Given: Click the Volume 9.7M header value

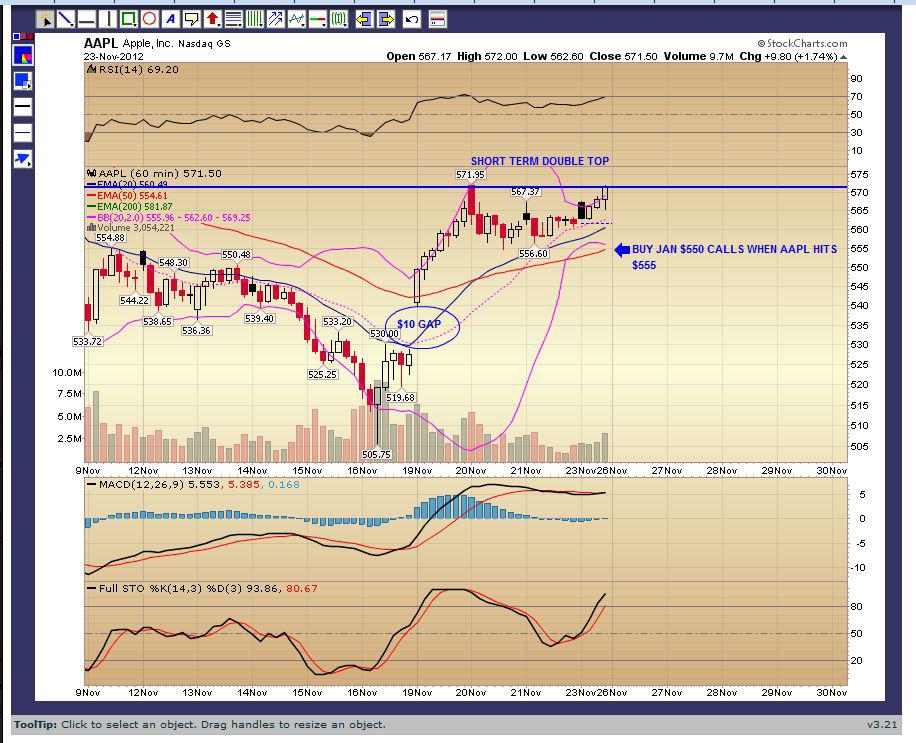Looking at the screenshot, I should pyautogui.click(x=698, y=57).
